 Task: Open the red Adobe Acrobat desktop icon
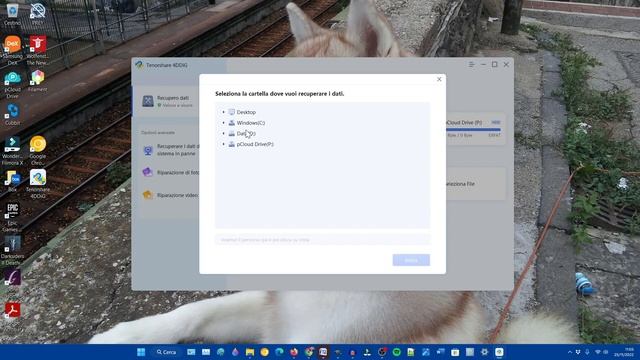pos(12,310)
